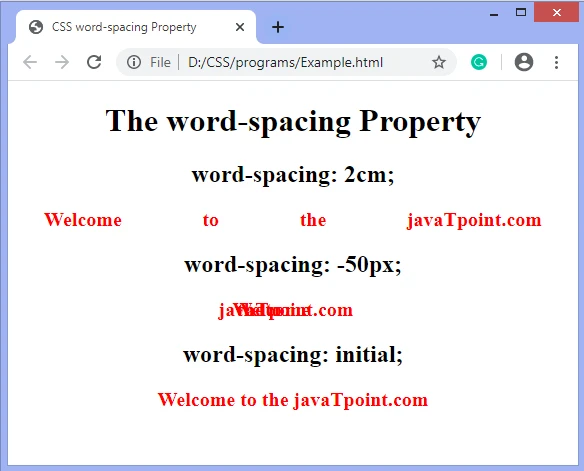584x471 pixels.
Task: Bookmark this page with the star icon
Action: (x=439, y=62)
